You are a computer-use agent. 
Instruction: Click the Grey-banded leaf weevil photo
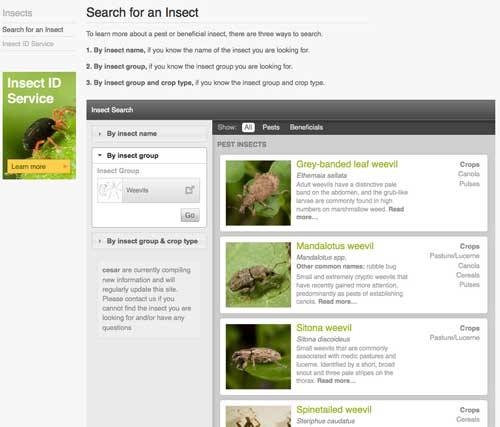[x=258, y=193]
